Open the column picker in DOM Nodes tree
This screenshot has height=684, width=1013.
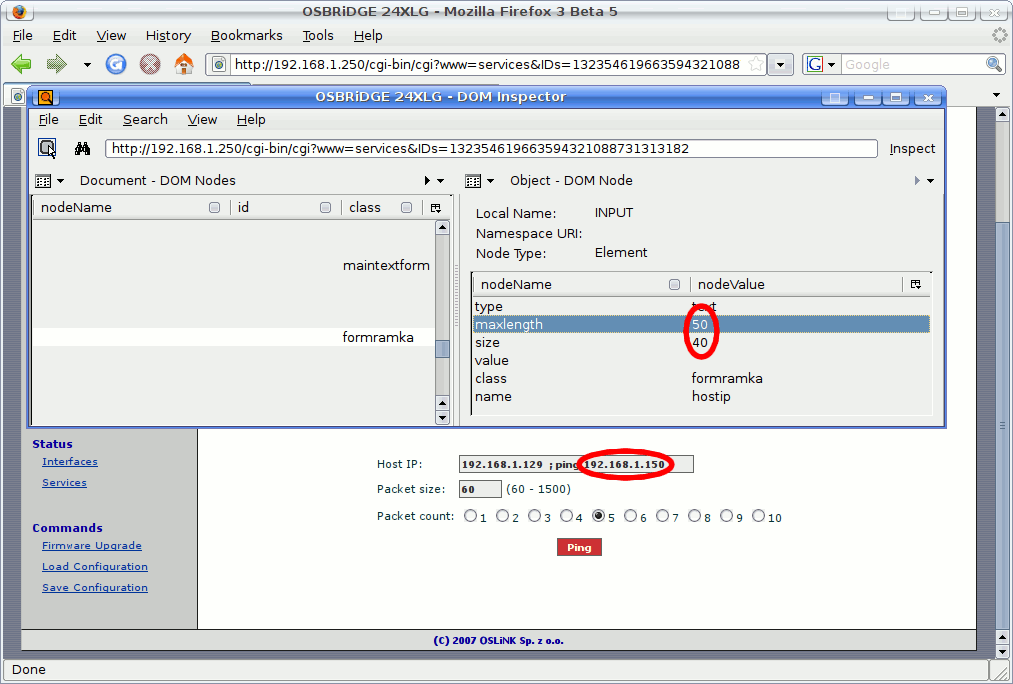pyautogui.click(x=435, y=207)
